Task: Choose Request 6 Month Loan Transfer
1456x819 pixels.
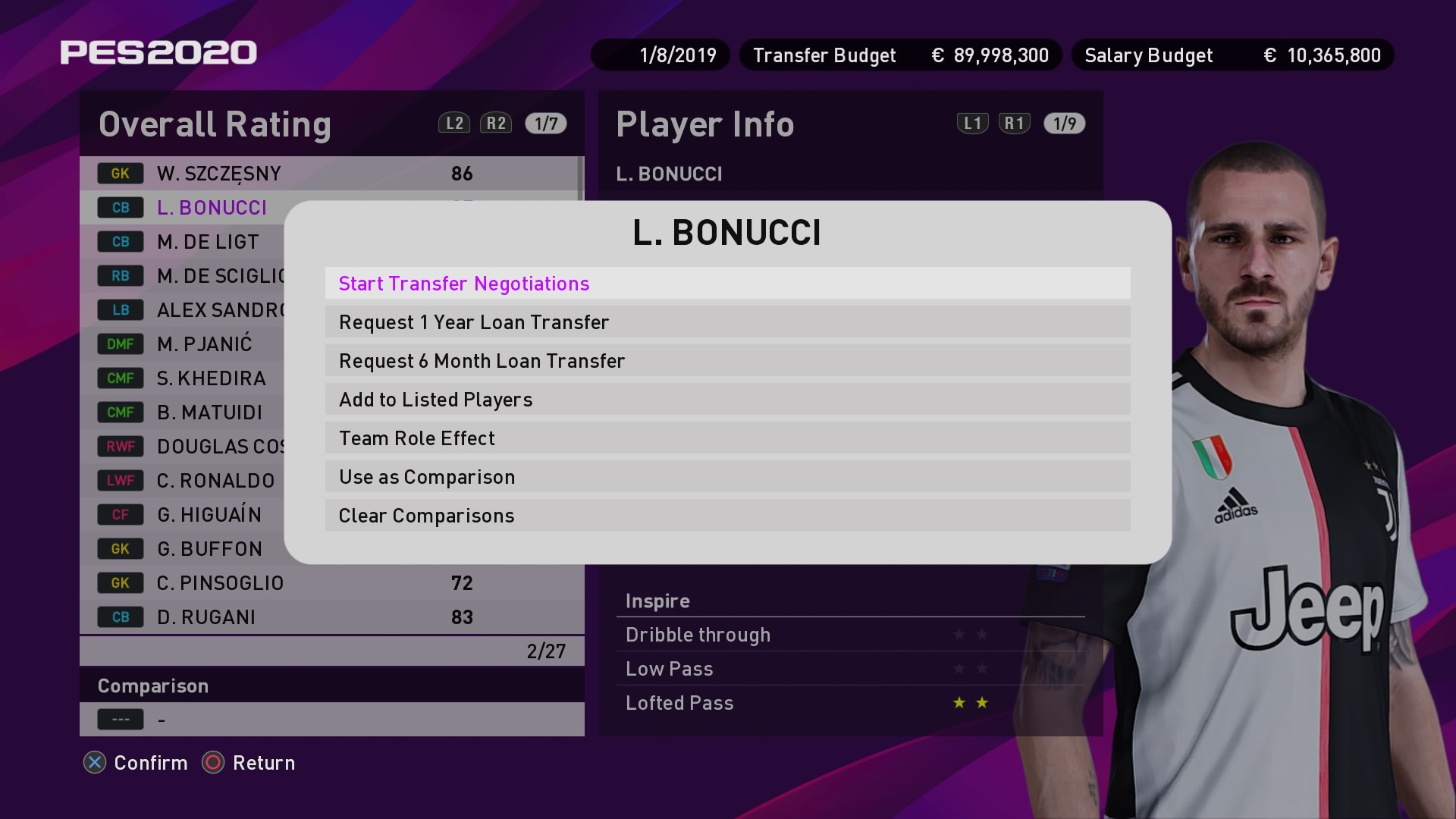Action: point(728,360)
